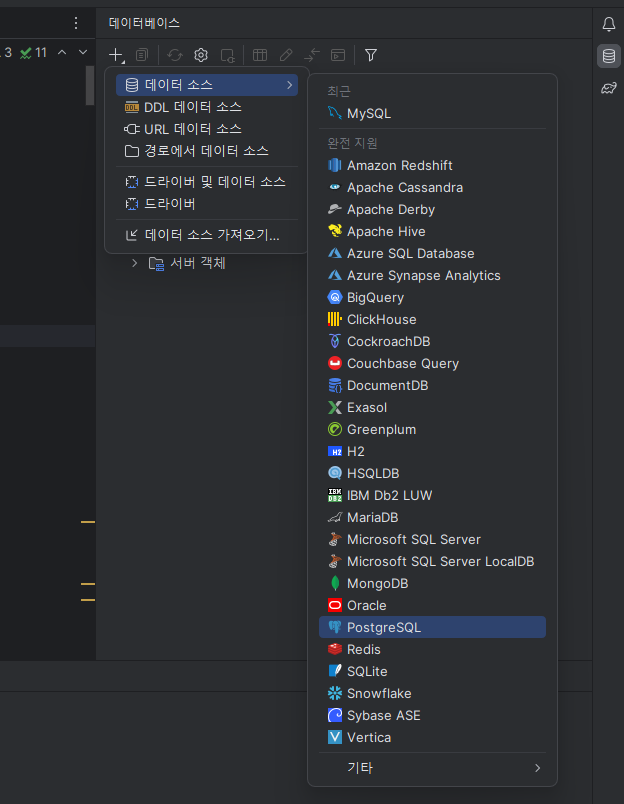Choose ClickHouse data source
This screenshot has width=624, height=804.
pos(432,319)
